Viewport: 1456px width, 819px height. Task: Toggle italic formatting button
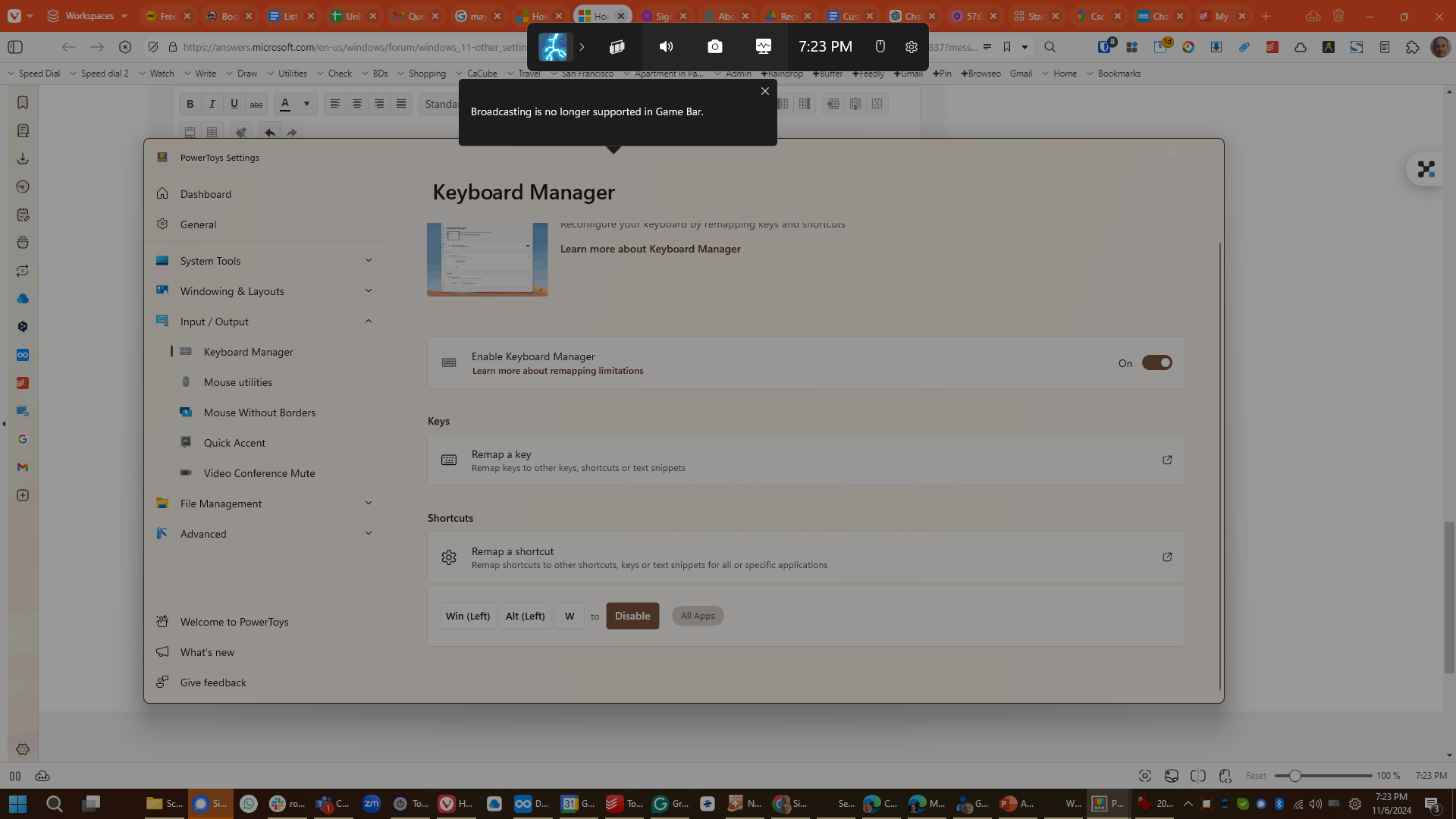pos(212,104)
